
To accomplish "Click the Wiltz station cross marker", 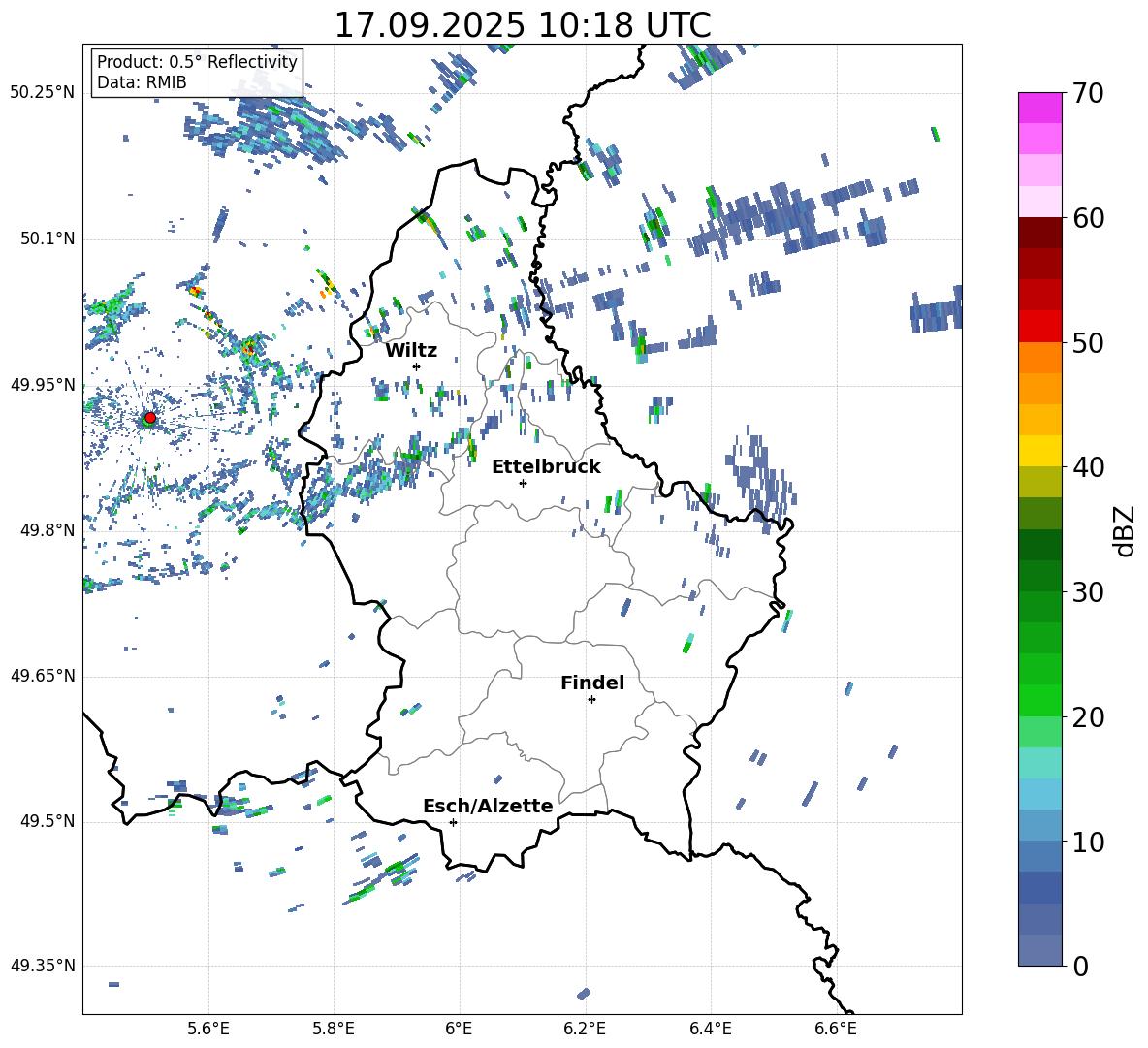I will [417, 366].
